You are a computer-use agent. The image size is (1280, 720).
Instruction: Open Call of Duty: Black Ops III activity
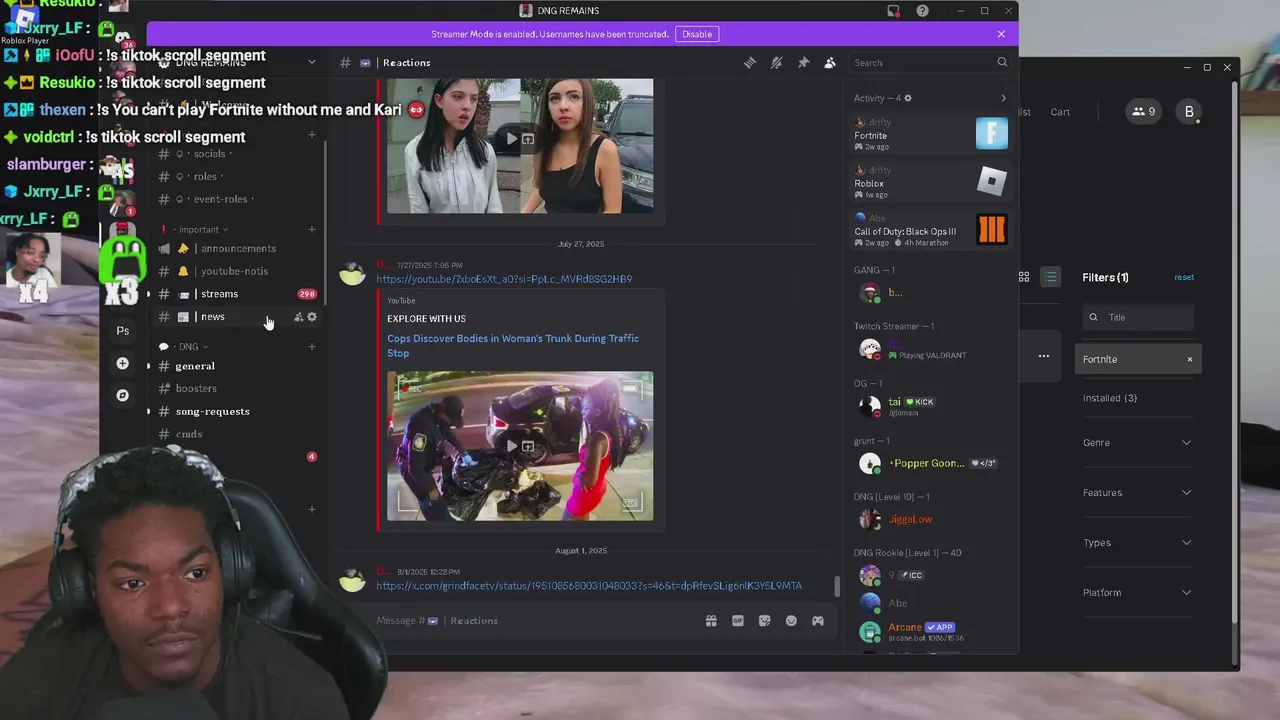(x=930, y=230)
